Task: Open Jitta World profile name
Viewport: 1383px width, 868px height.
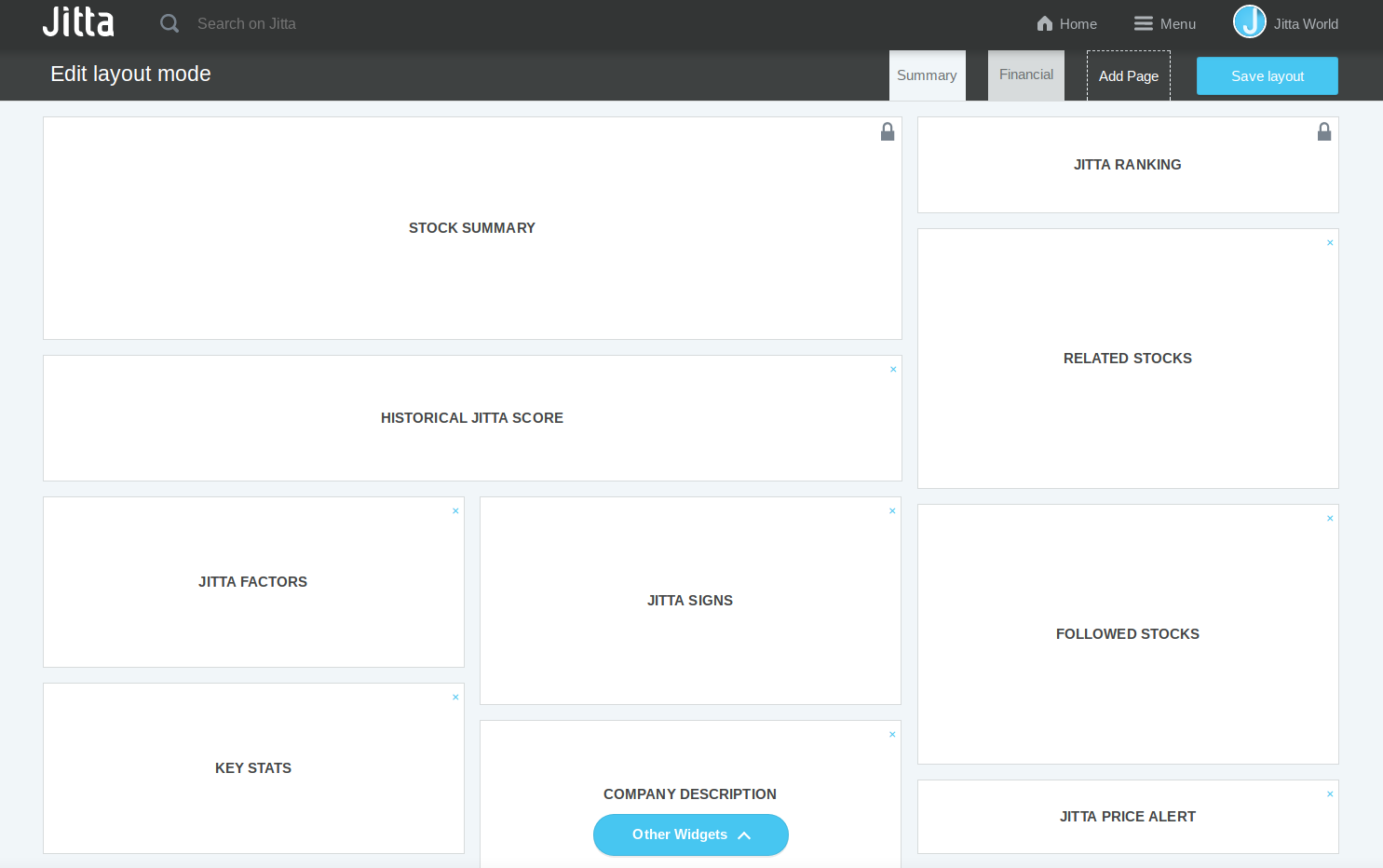Action: click(x=1306, y=24)
